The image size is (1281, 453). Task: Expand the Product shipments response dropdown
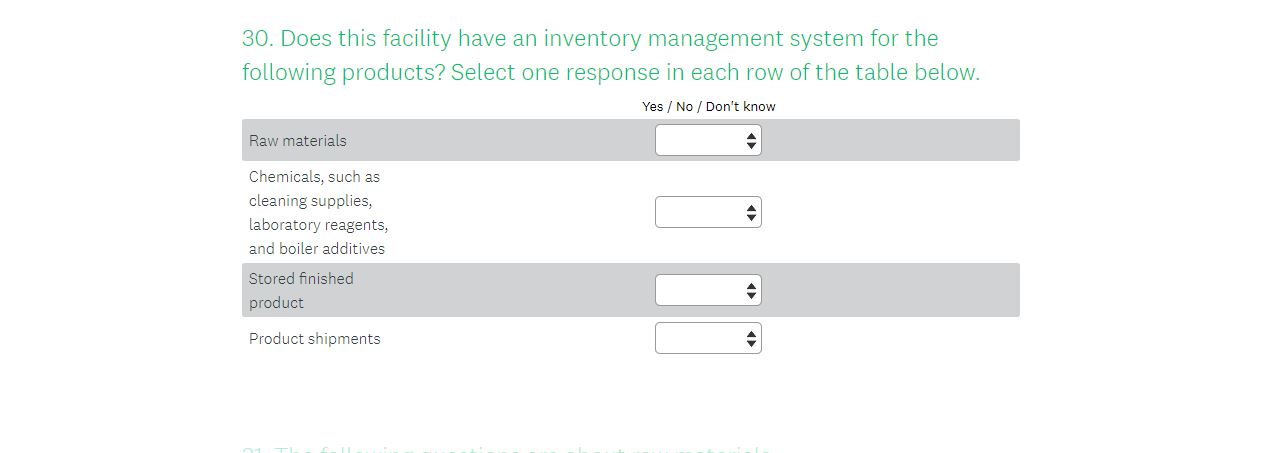[x=700, y=338]
